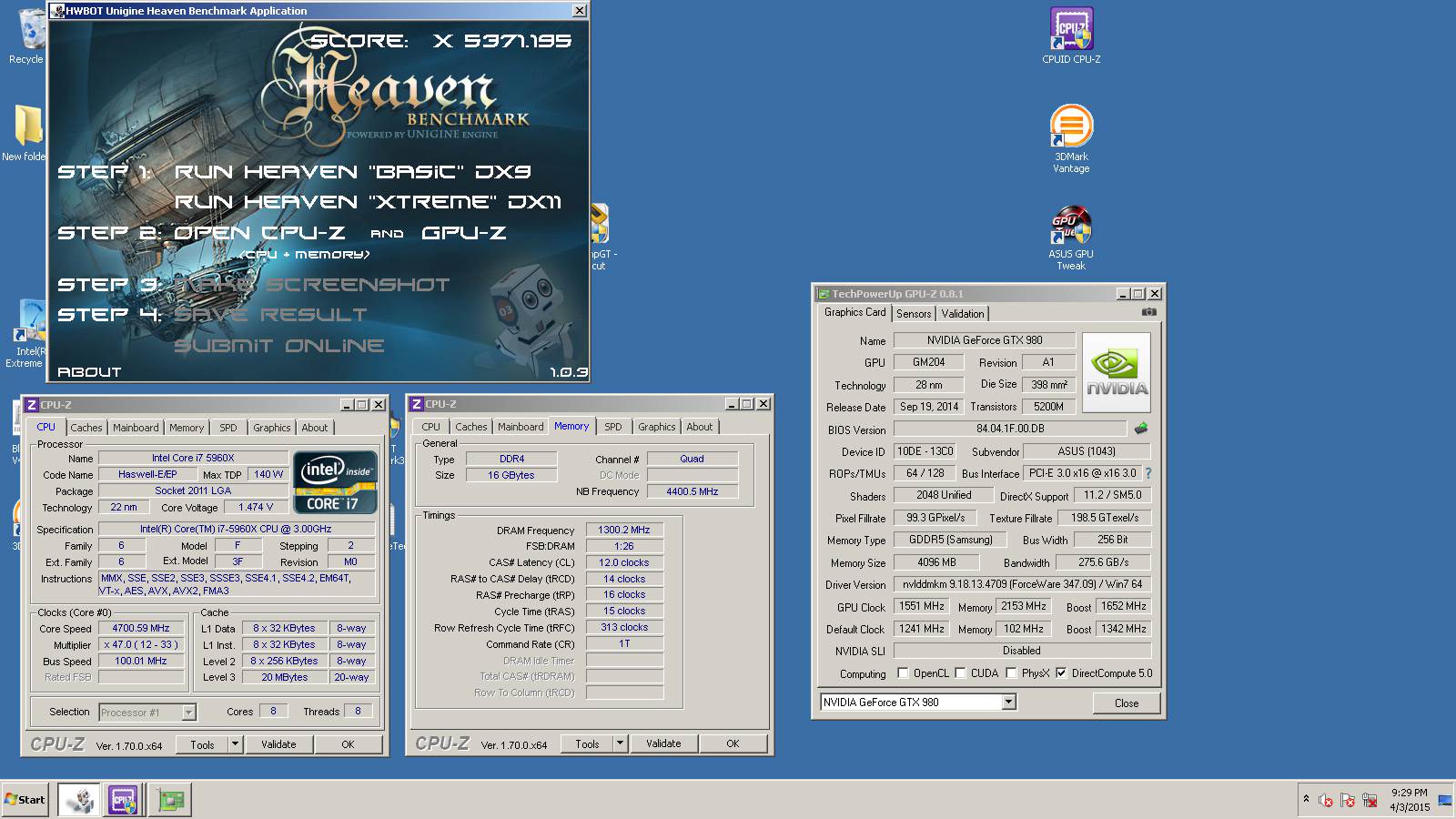Click the GPU-Z taskbar button
The width and height of the screenshot is (1456, 819).
click(169, 800)
